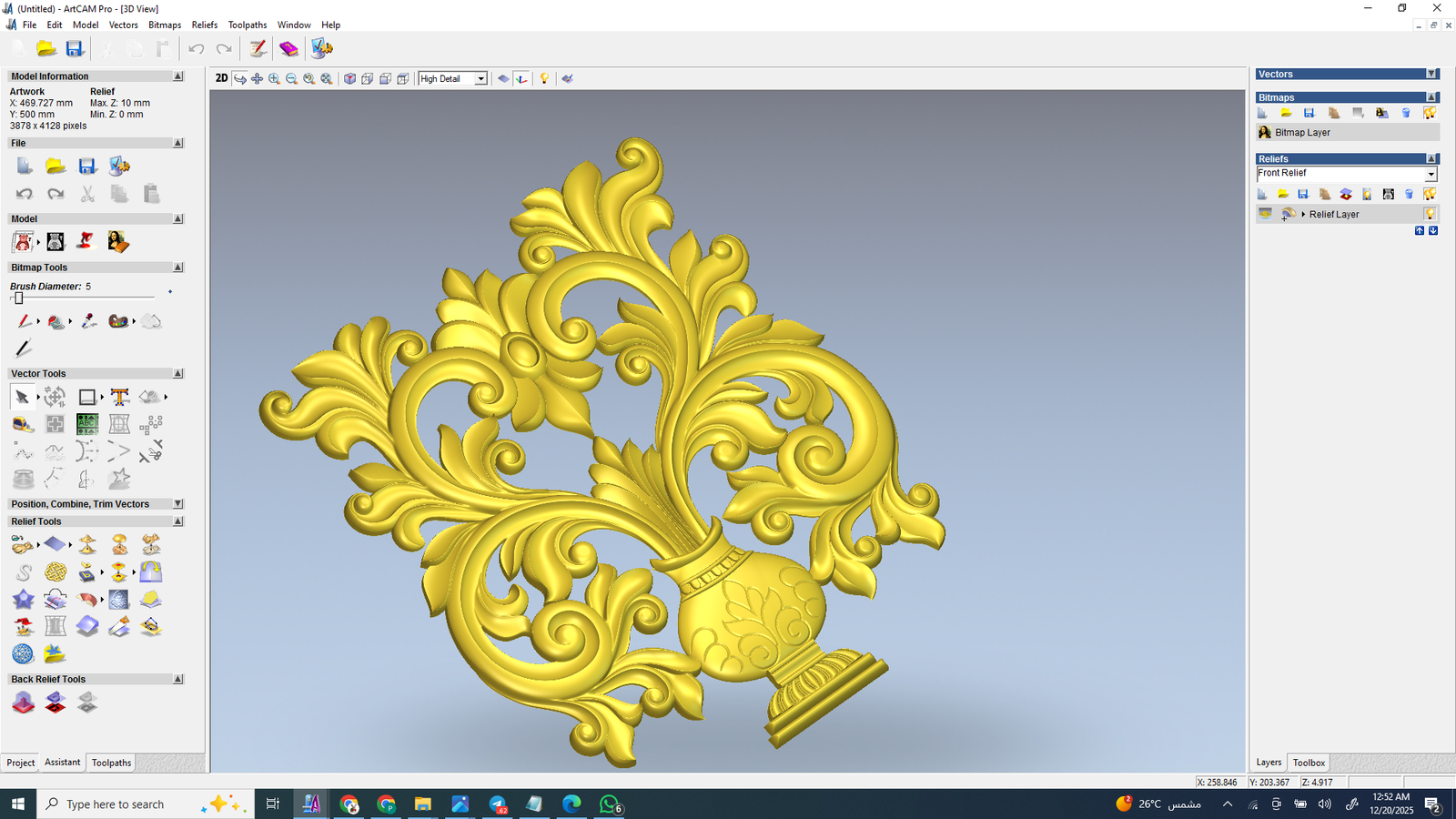Toggle the origin axes display in 3D view
This screenshot has height=819, width=1456.
(521, 79)
